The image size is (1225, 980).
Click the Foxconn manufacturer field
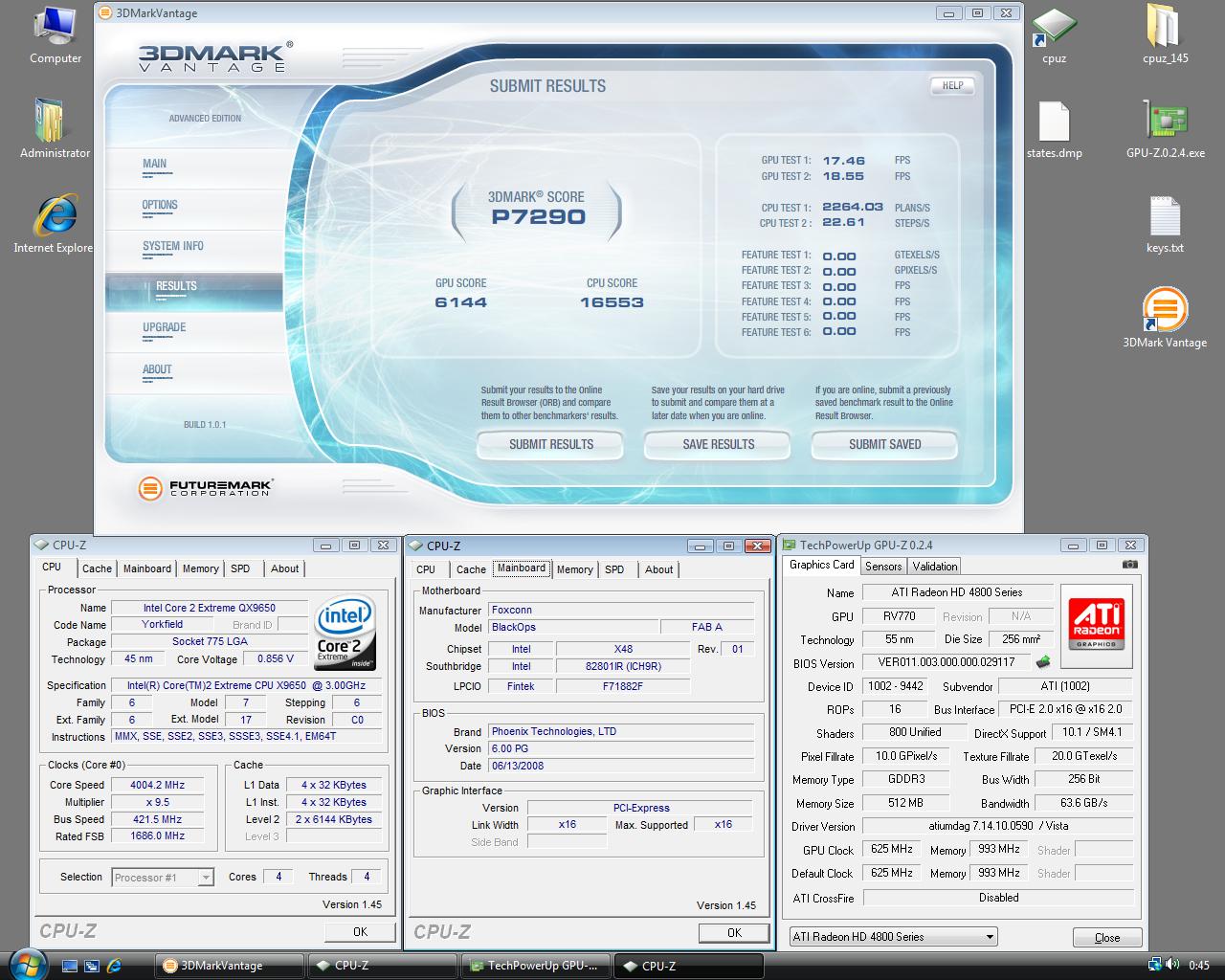click(621, 610)
